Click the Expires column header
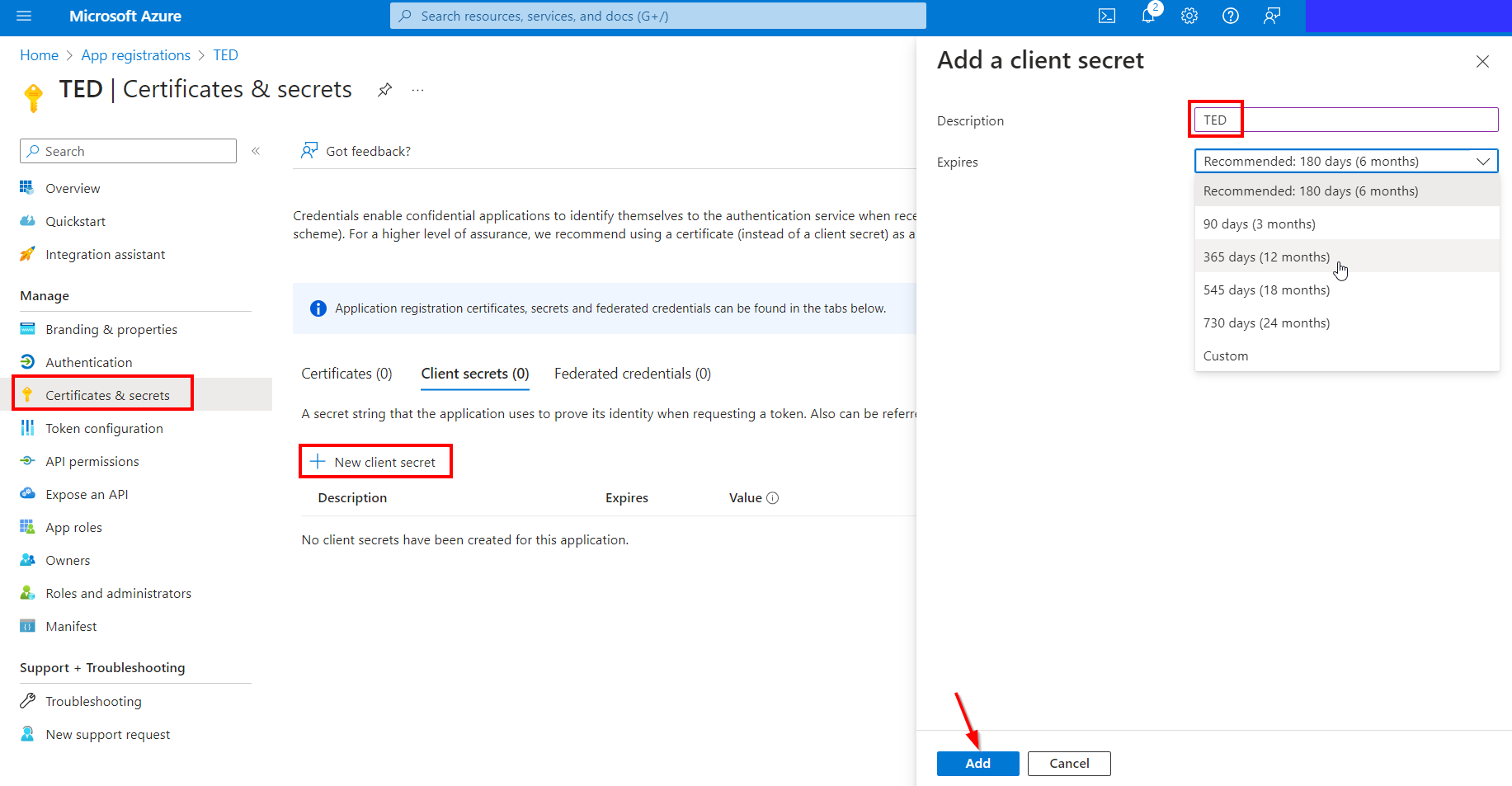 pyautogui.click(x=627, y=498)
